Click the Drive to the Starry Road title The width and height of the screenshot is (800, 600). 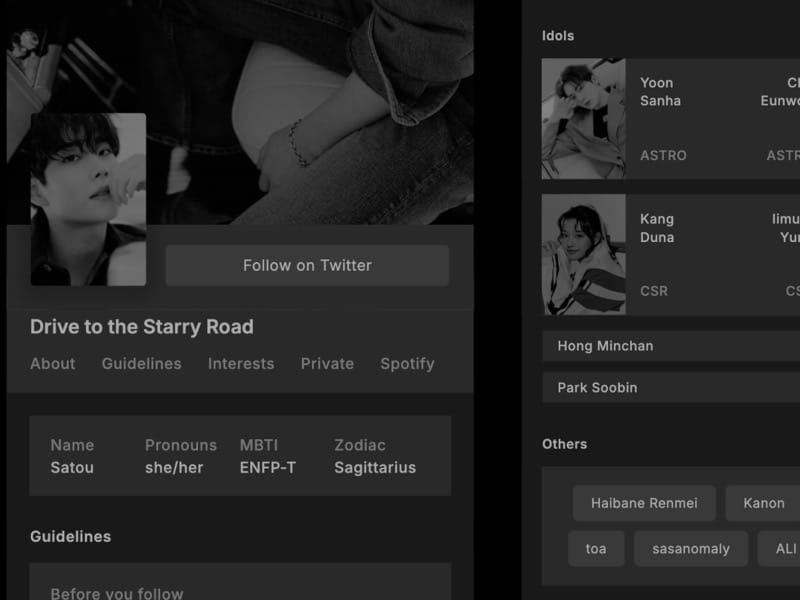(x=142, y=327)
